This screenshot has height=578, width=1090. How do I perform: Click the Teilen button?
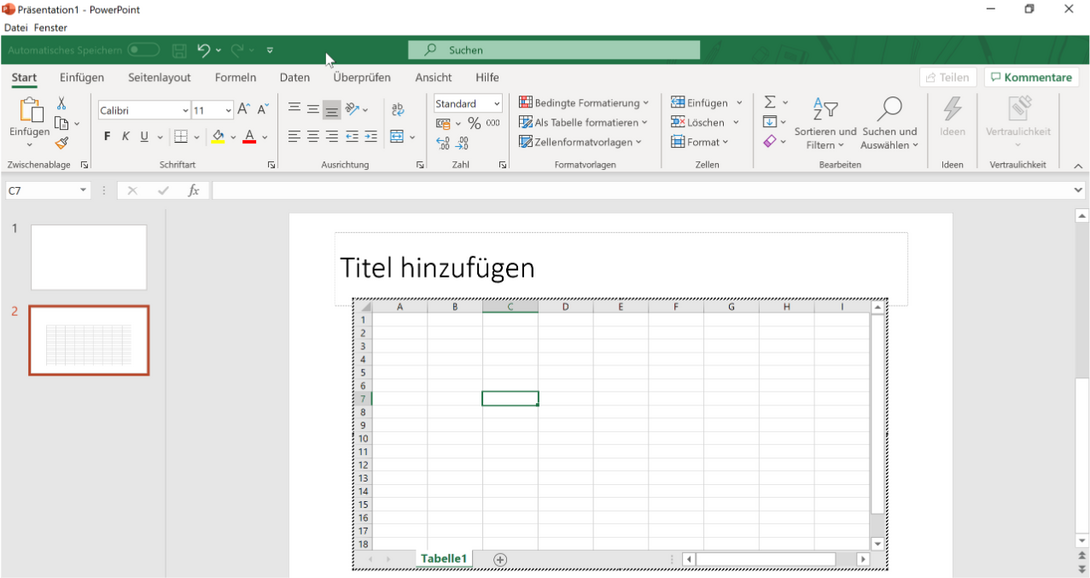pos(947,76)
